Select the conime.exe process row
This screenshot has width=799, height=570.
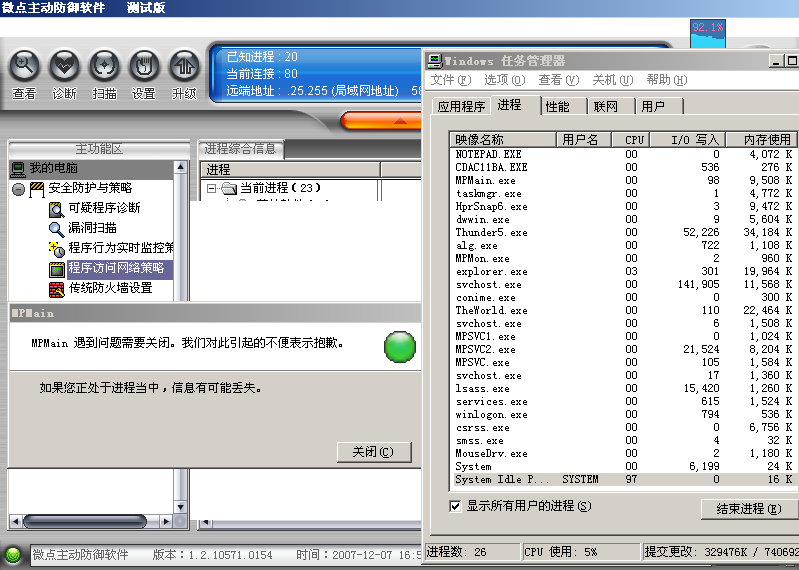(624, 297)
